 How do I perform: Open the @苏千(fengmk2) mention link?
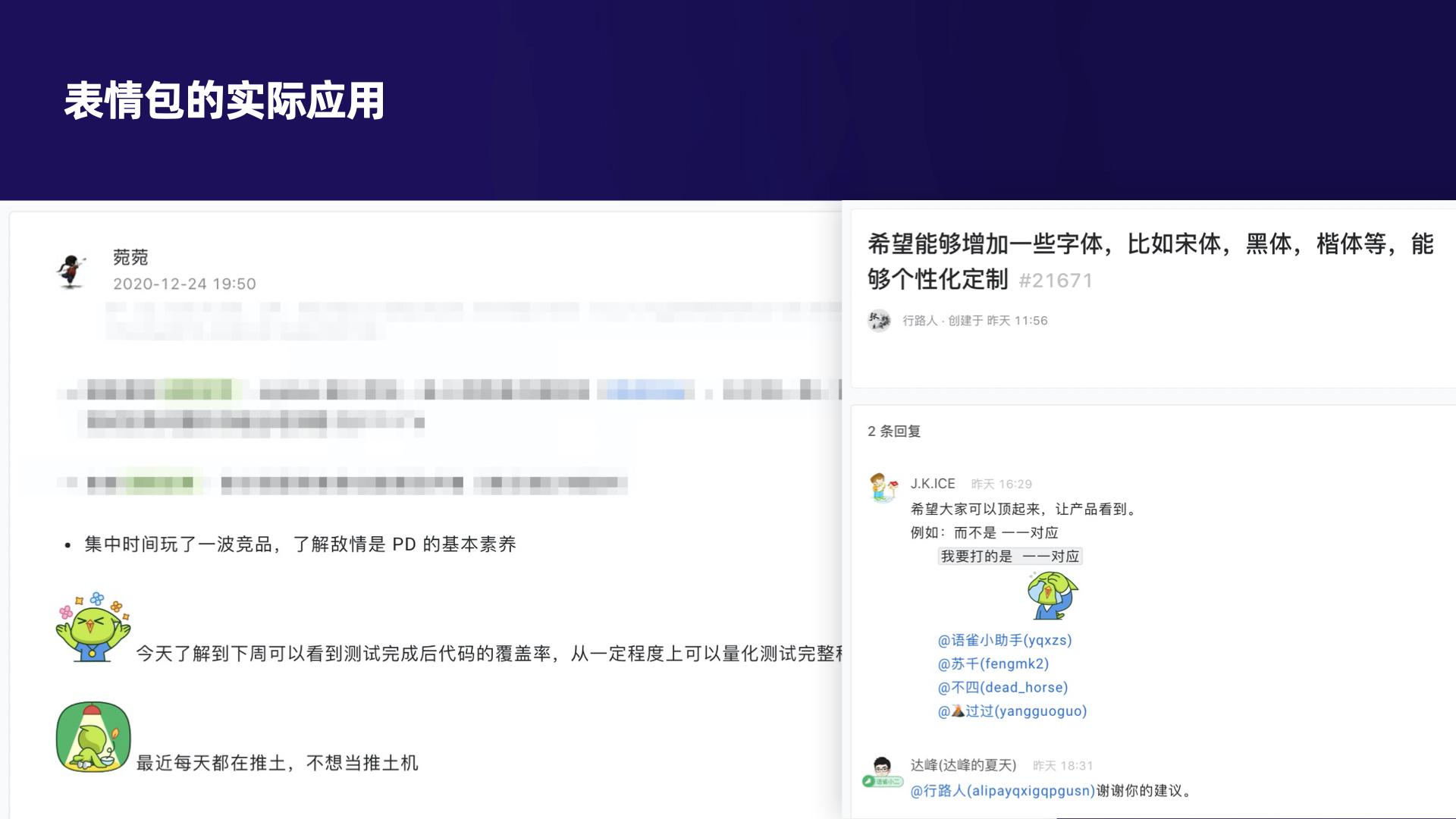coord(993,664)
